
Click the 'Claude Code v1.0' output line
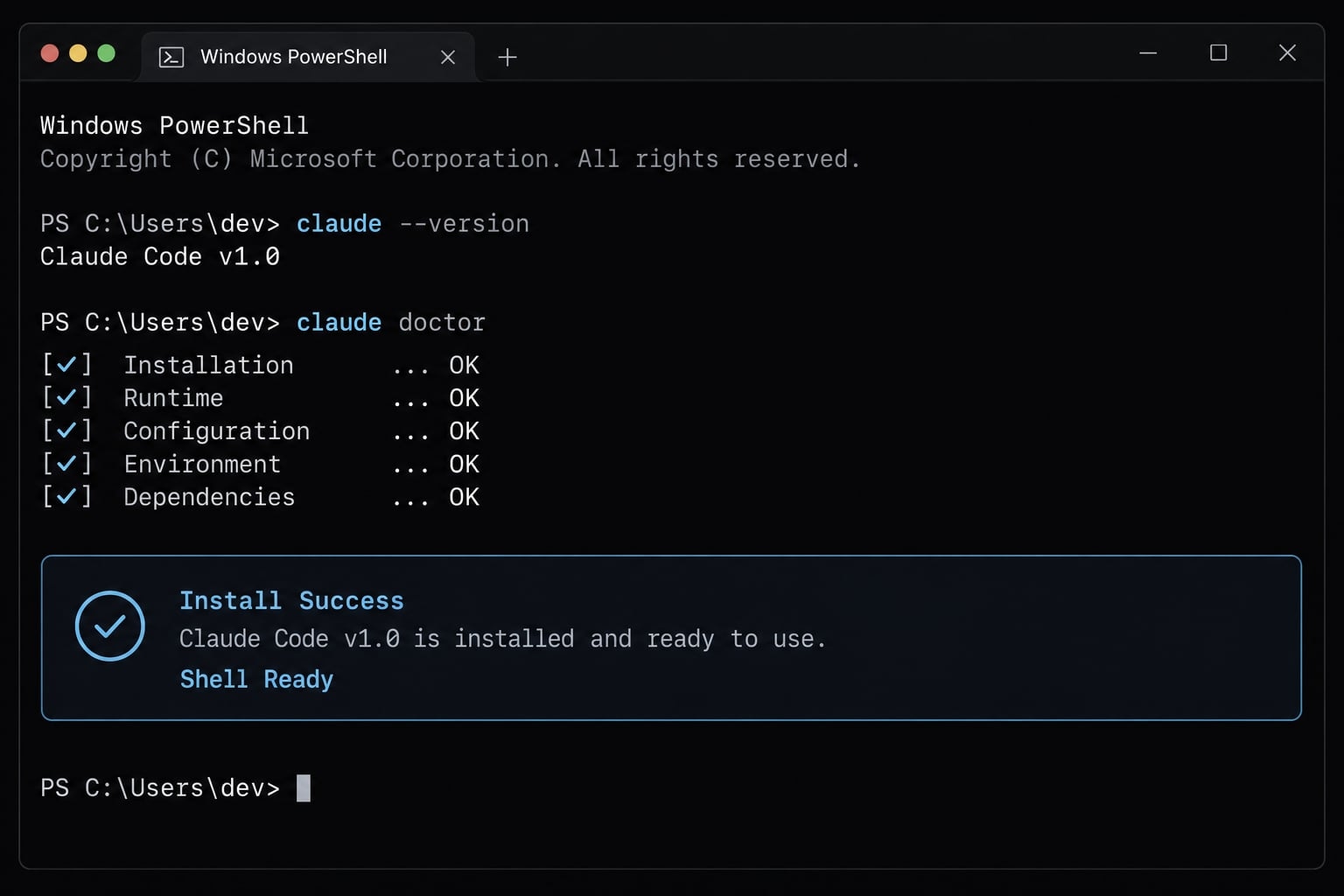pos(160,256)
